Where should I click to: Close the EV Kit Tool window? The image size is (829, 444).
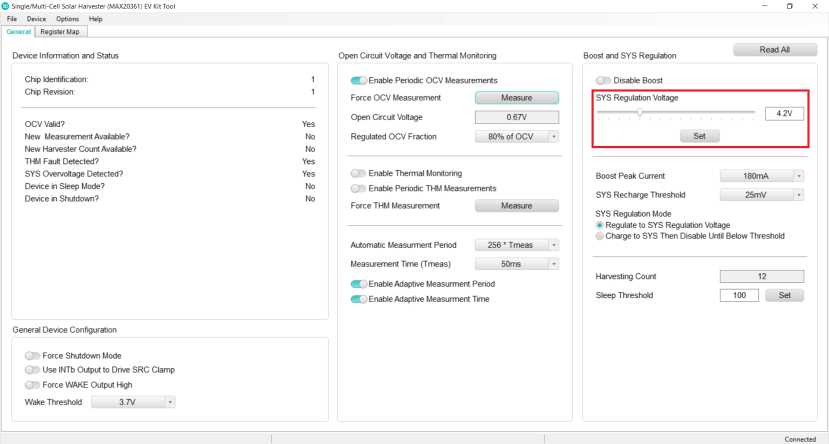(815, 6)
